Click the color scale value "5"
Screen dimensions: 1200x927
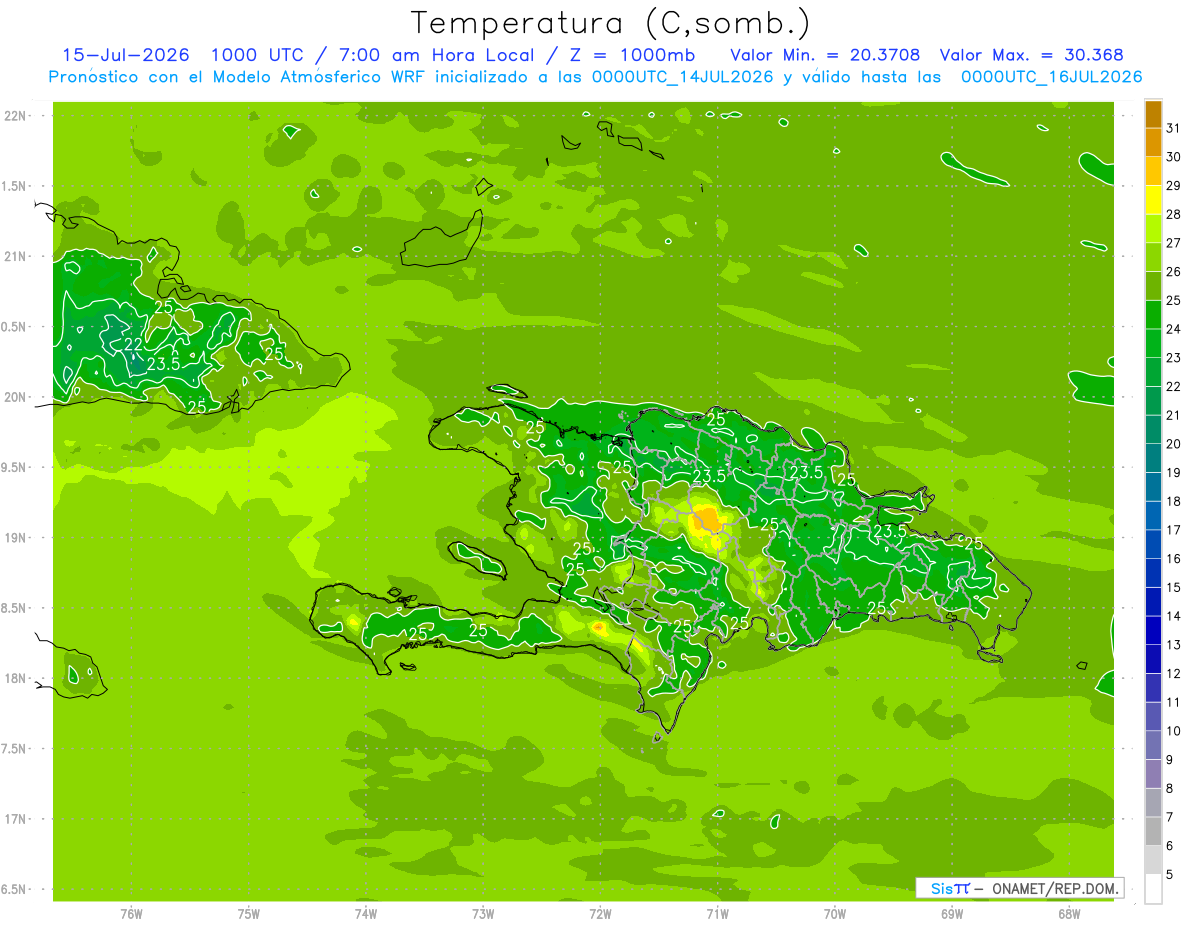click(1170, 875)
